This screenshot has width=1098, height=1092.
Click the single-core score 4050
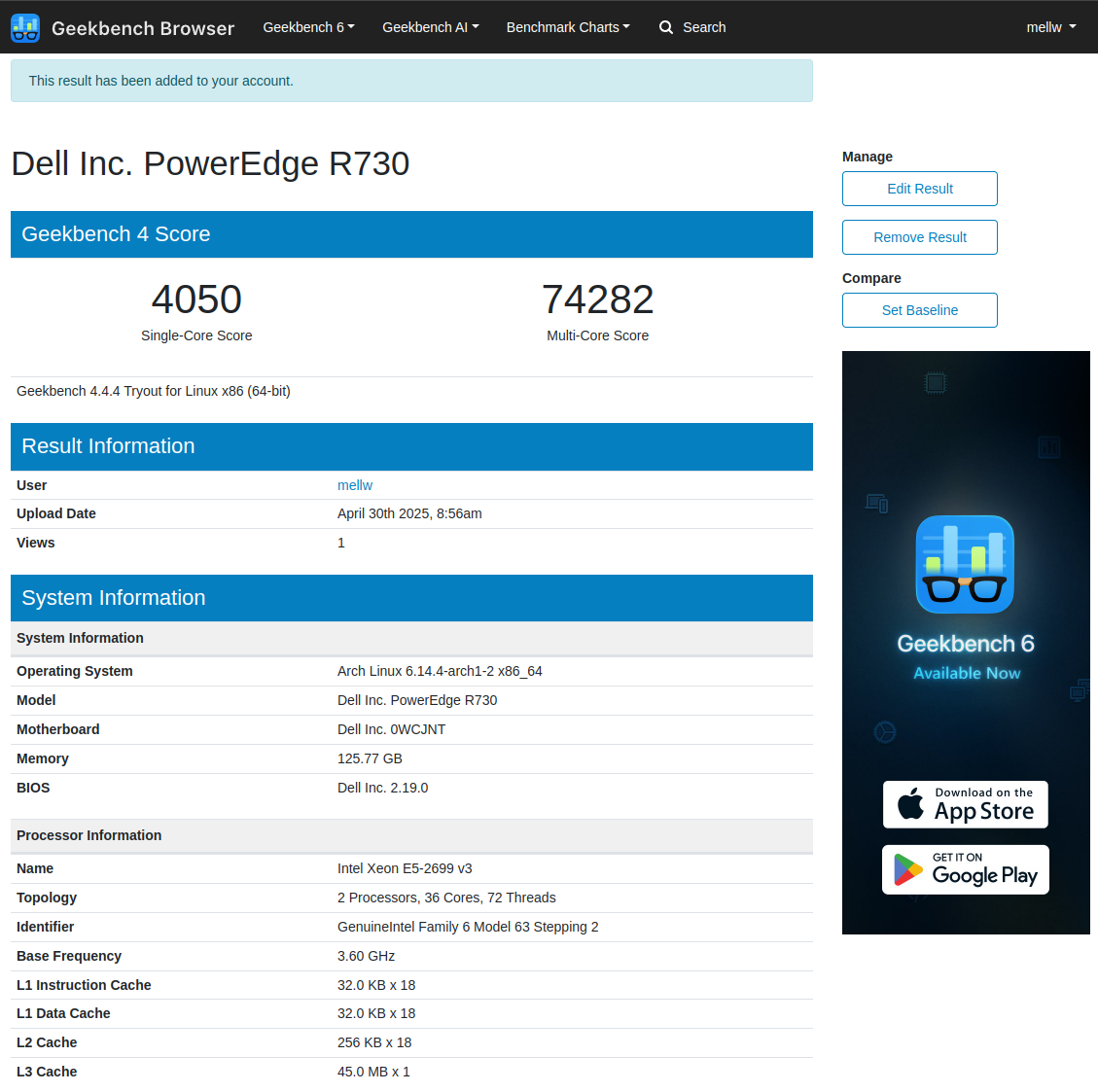pos(196,299)
